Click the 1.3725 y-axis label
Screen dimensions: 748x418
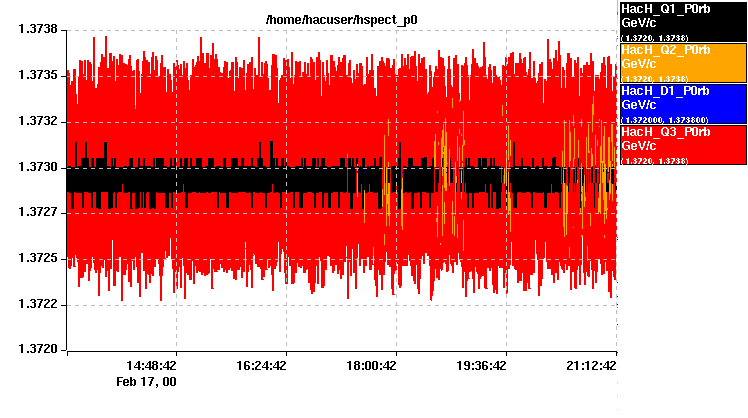coord(37,259)
